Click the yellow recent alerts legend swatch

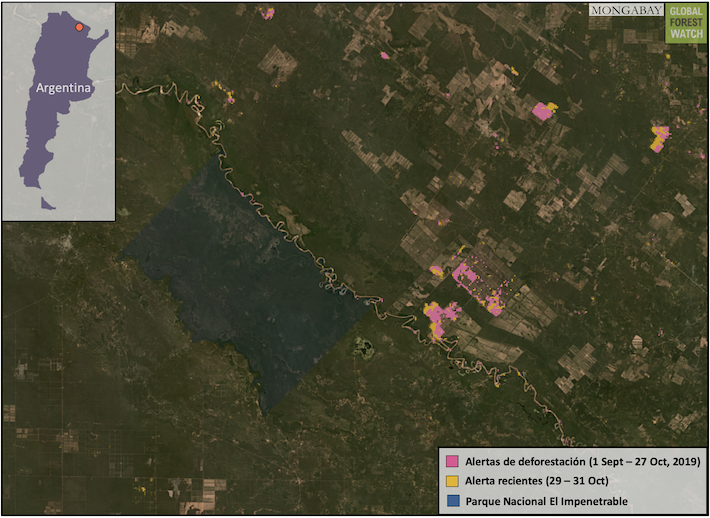[451, 481]
